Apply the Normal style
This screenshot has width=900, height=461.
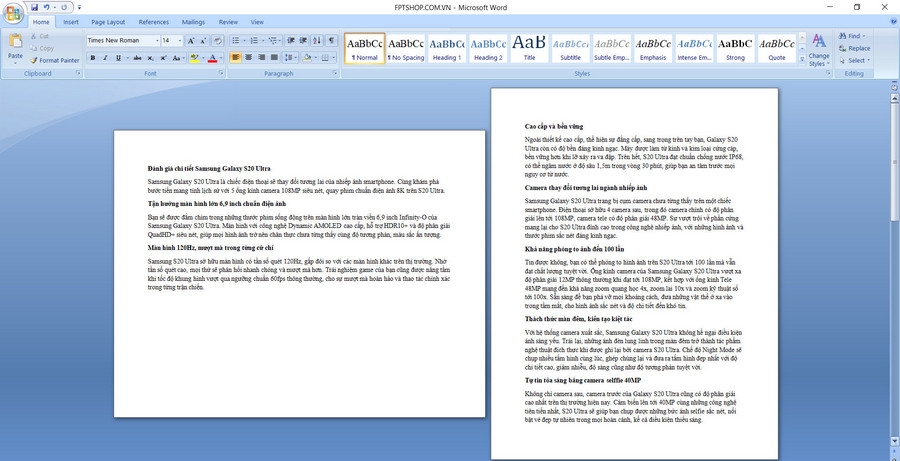click(365, 48)
